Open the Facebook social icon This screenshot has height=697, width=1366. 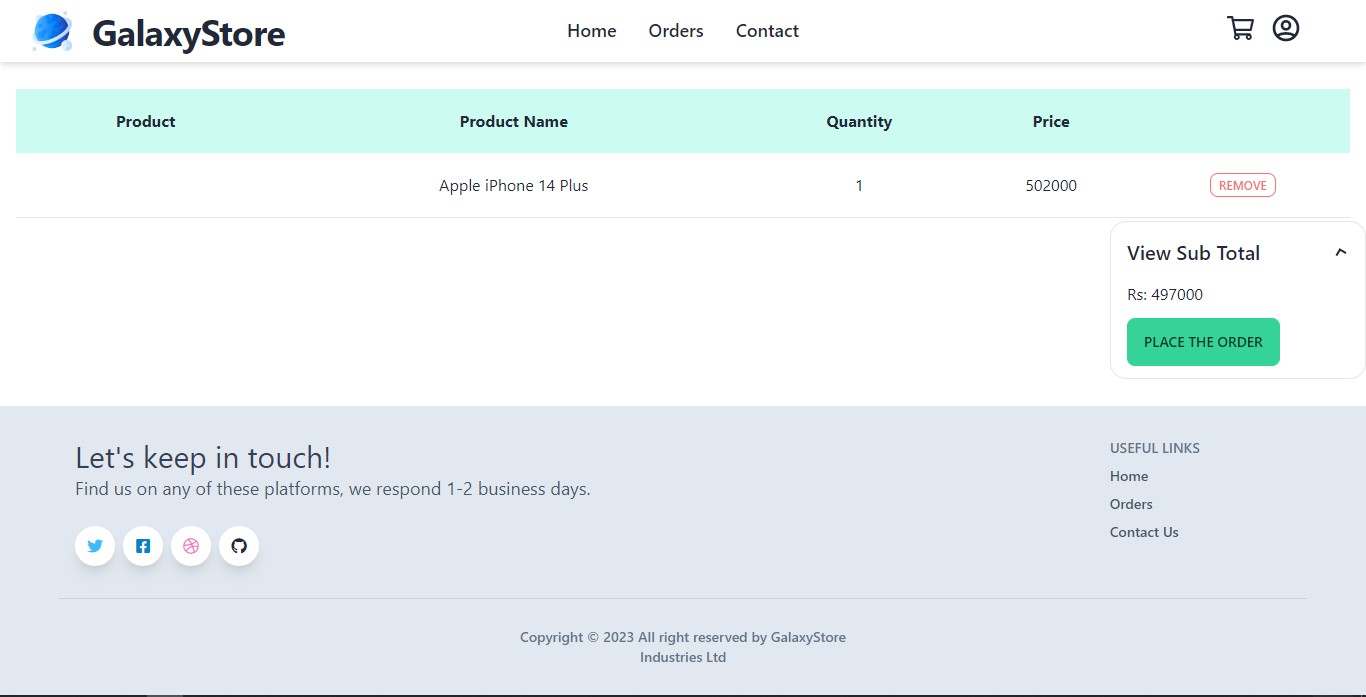143,546
